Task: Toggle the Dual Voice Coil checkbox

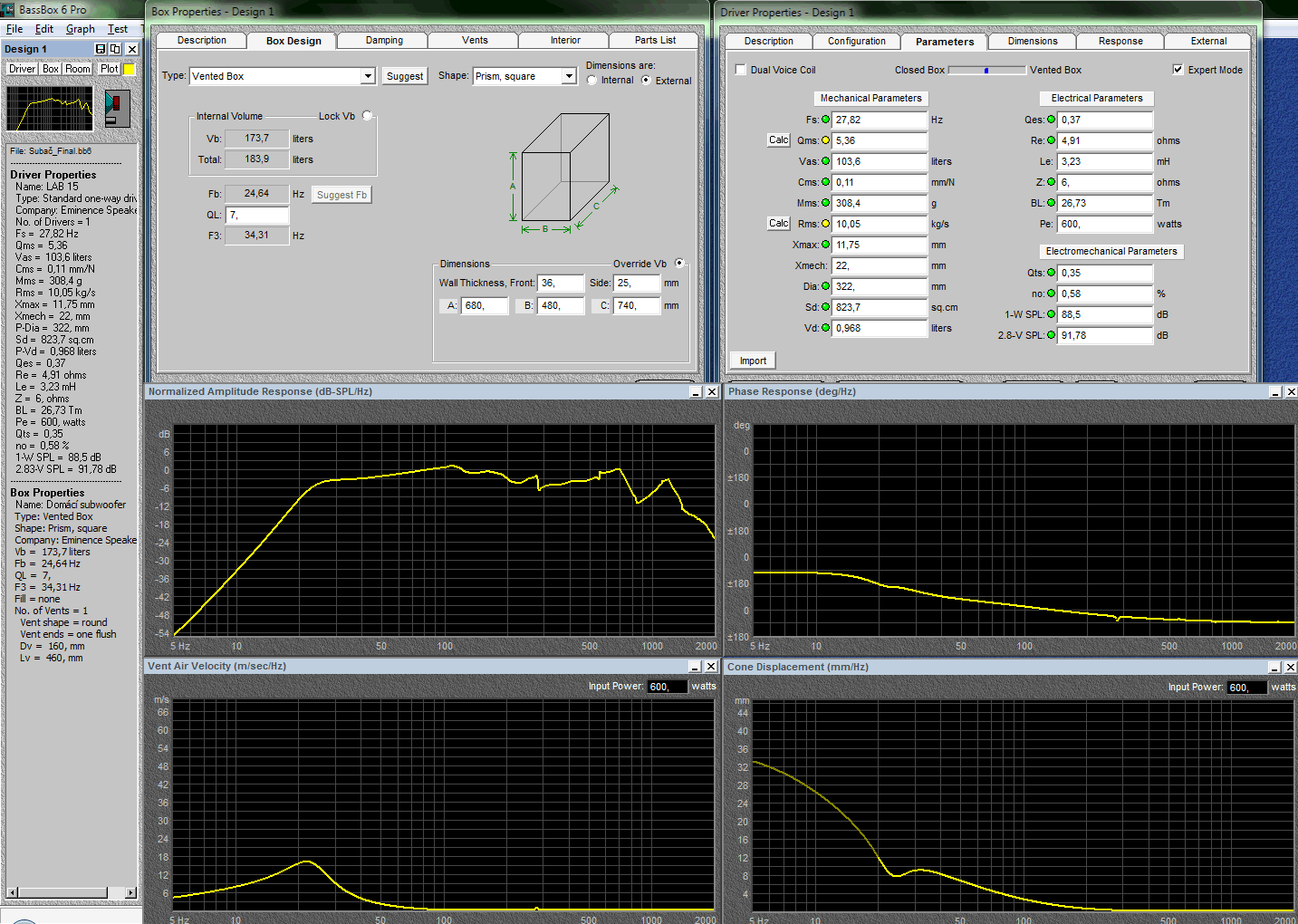Action: coord(741,70)
